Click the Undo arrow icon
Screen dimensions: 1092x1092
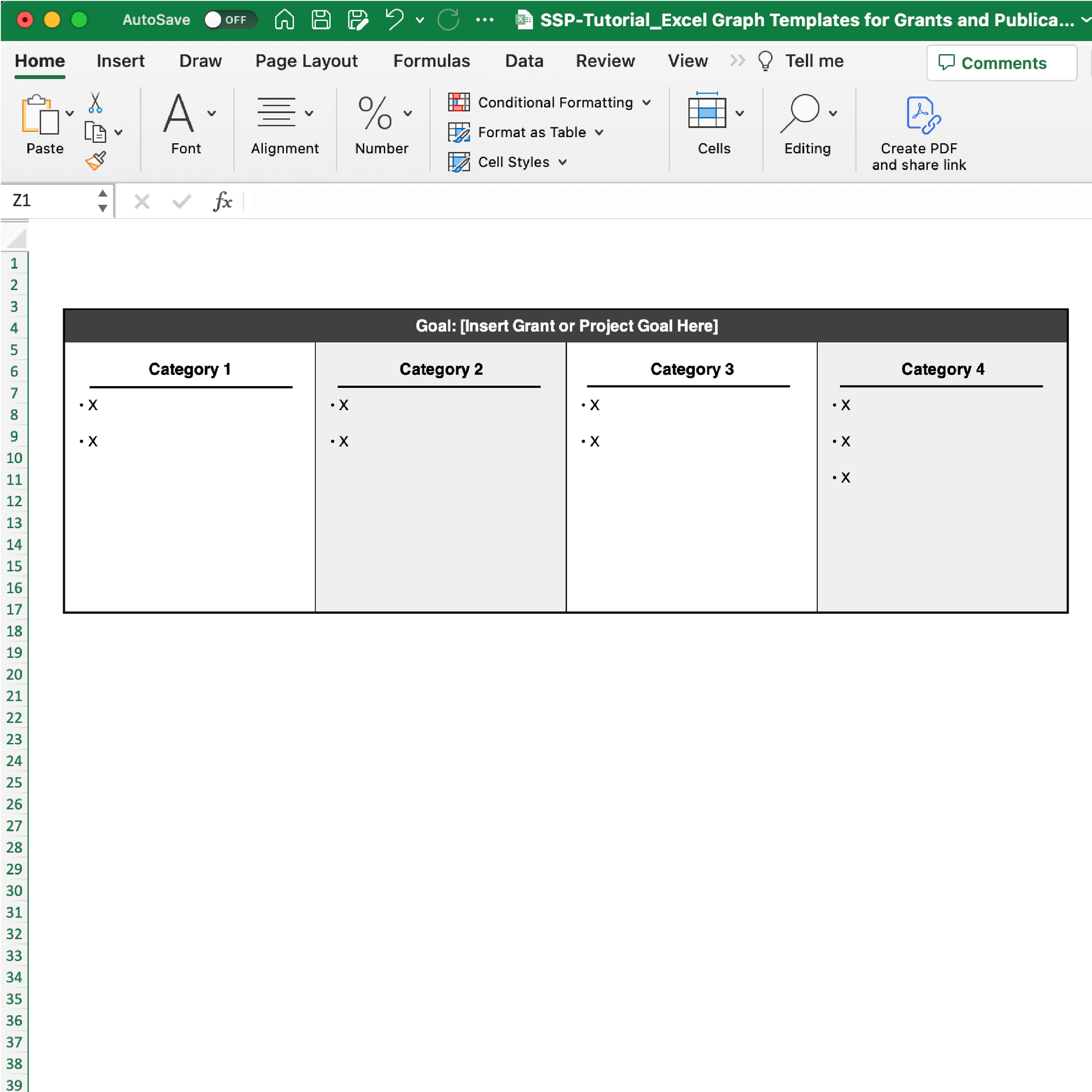(x=394, y=20)
